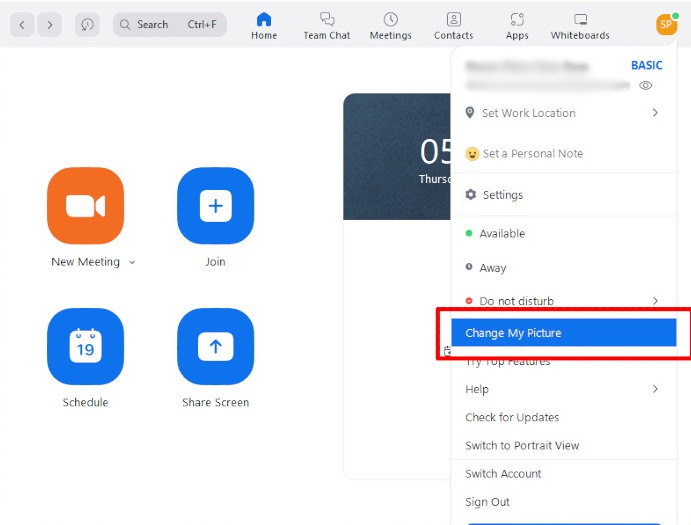Set status to Away
This screenshot has height=525, width=691.
tap(564, 268)
